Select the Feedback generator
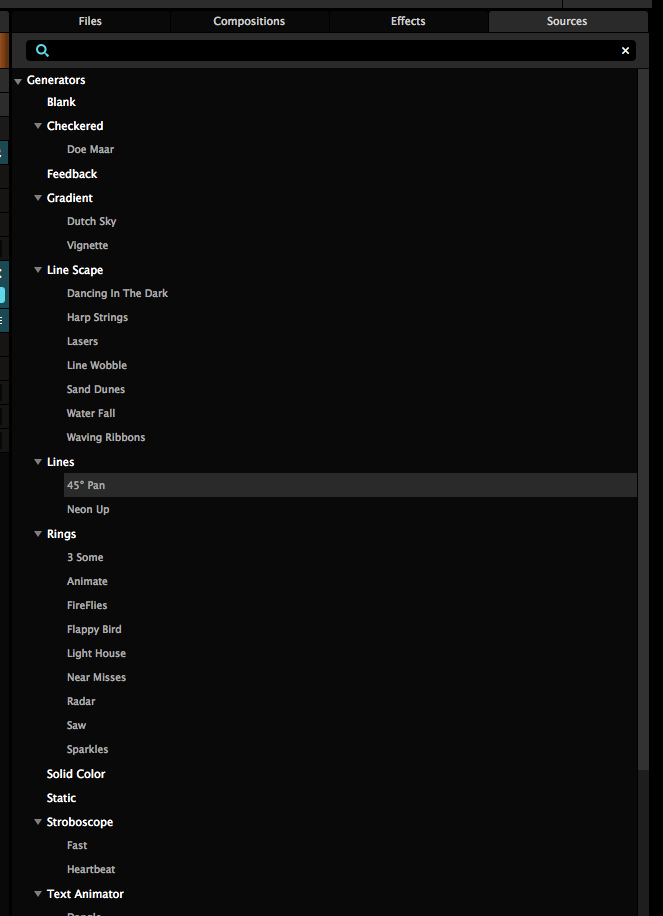663x916 pixels. [x=72, y=174]
